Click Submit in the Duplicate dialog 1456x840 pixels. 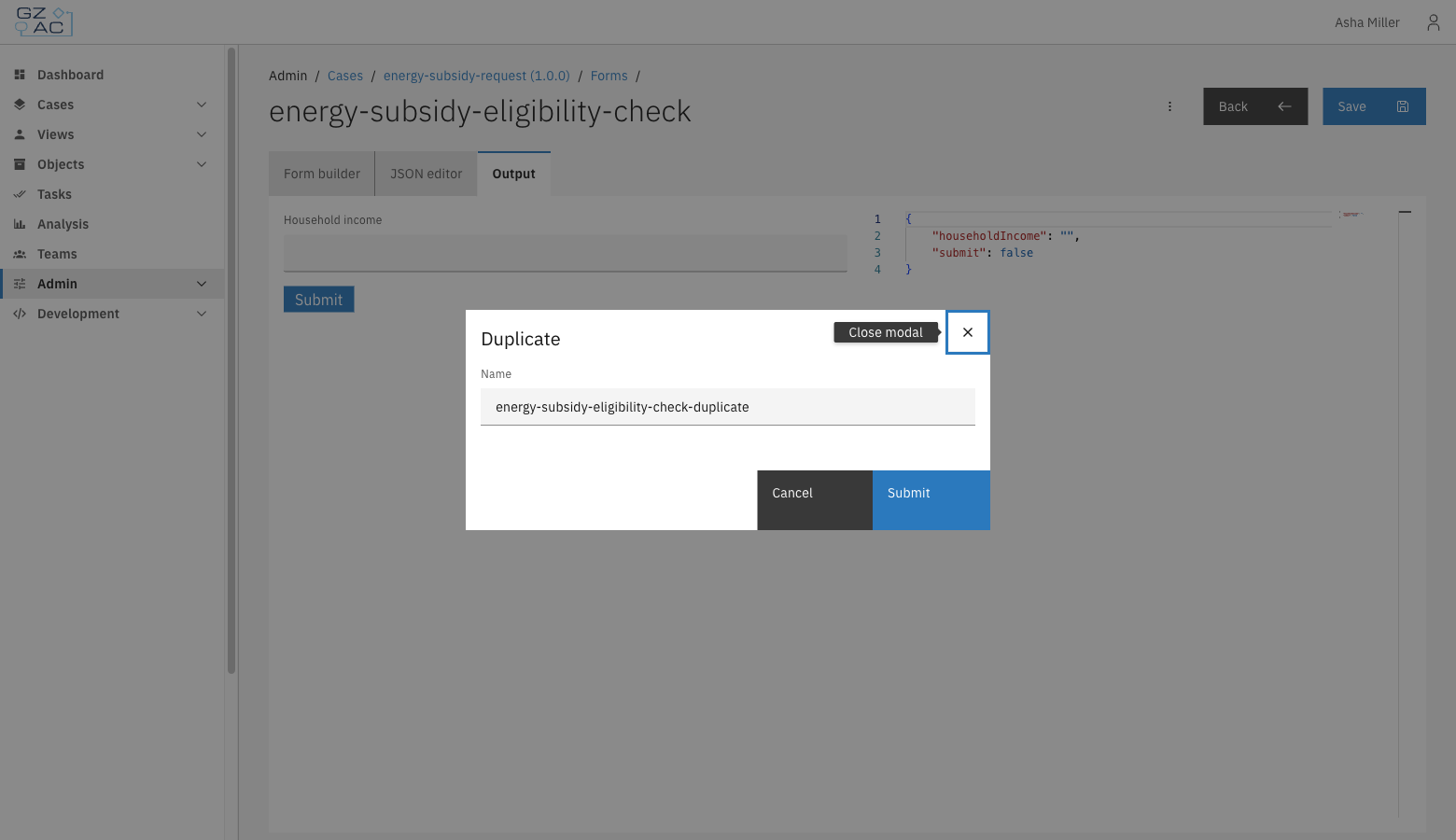tap(931, 500)
